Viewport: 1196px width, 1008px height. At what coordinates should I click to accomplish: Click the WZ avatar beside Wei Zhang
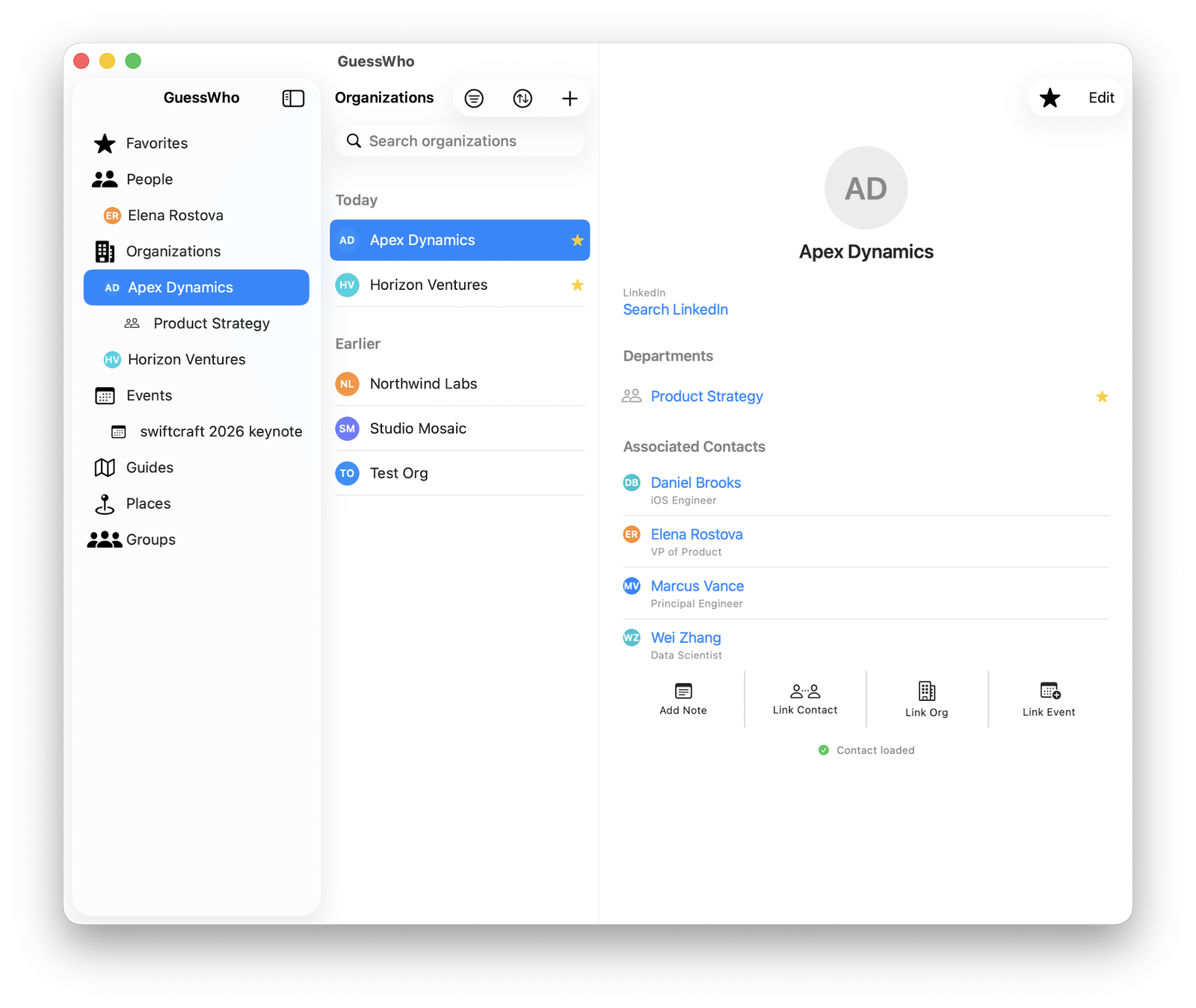click(632, 637)
